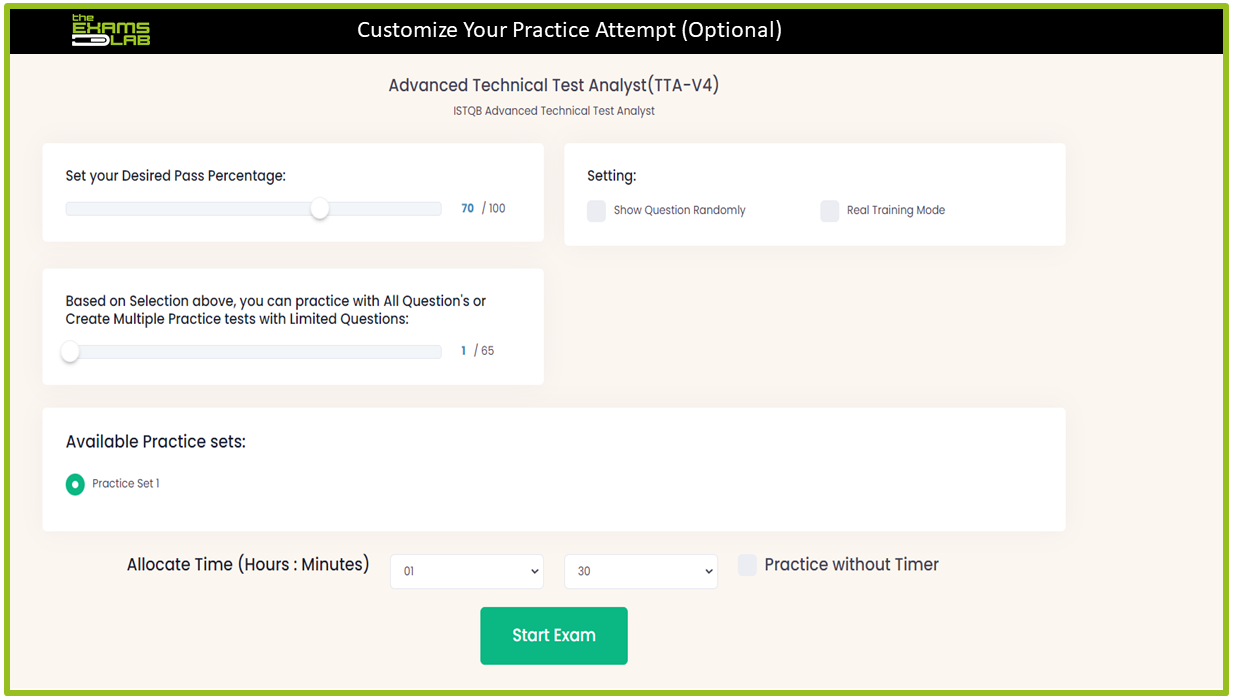Click the Advanced Technical Test Analyst title

(553, 85)
